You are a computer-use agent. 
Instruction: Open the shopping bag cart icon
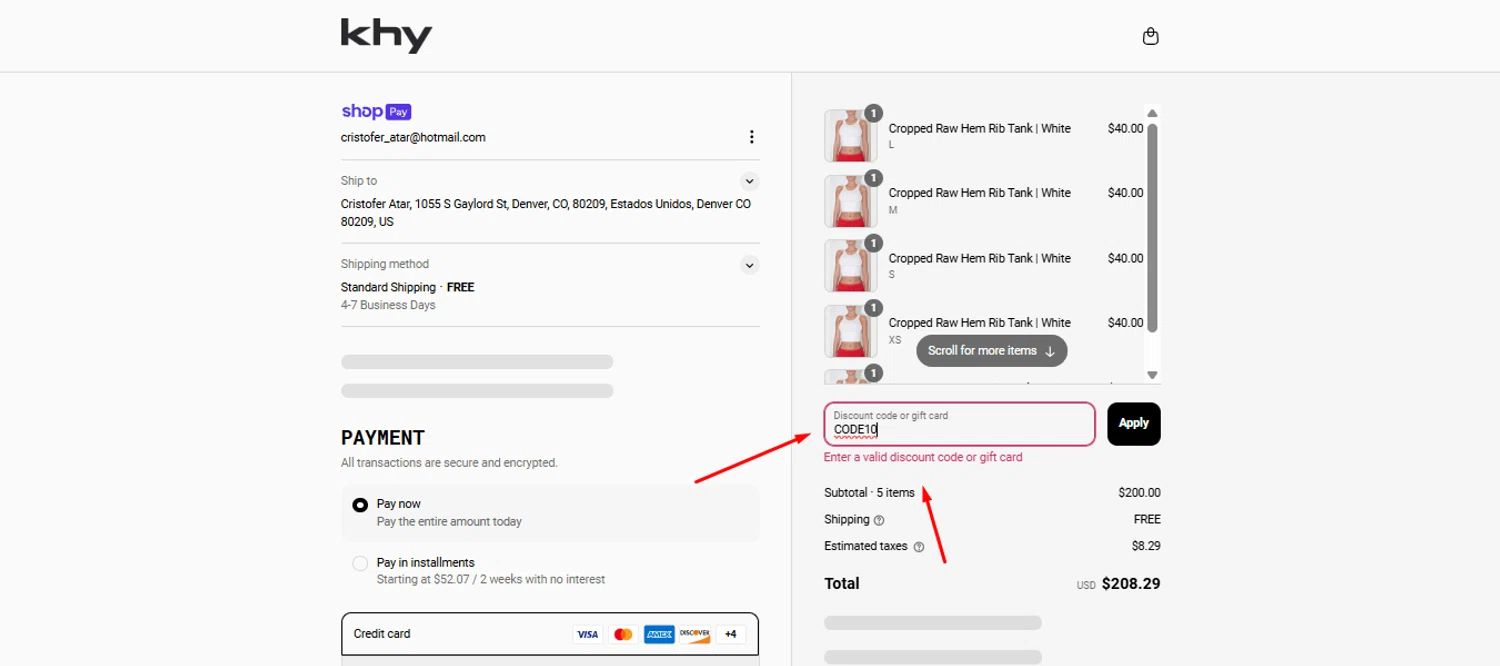(x=1150, y=36)
